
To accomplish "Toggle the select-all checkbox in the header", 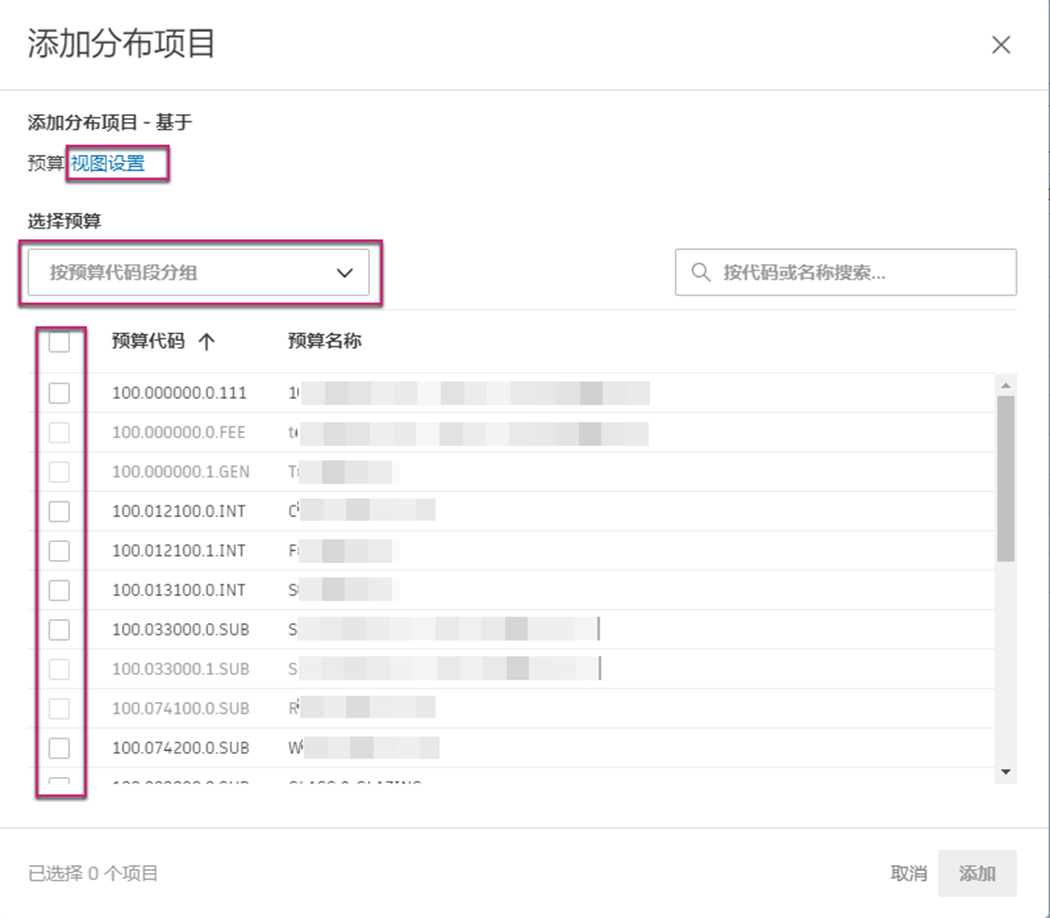I will click(x=60, y=341).
